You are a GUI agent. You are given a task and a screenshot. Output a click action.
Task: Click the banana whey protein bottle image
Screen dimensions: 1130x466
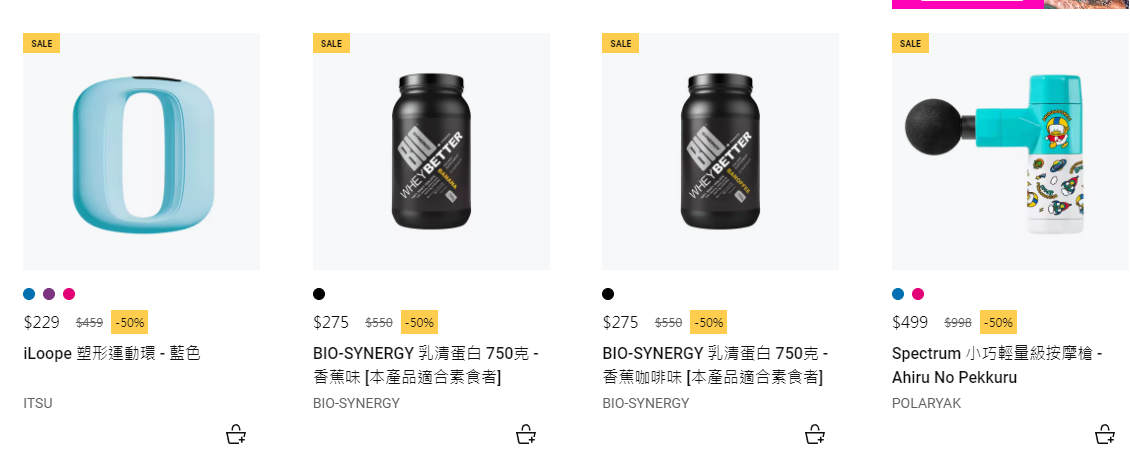click(x=431, y=151)
